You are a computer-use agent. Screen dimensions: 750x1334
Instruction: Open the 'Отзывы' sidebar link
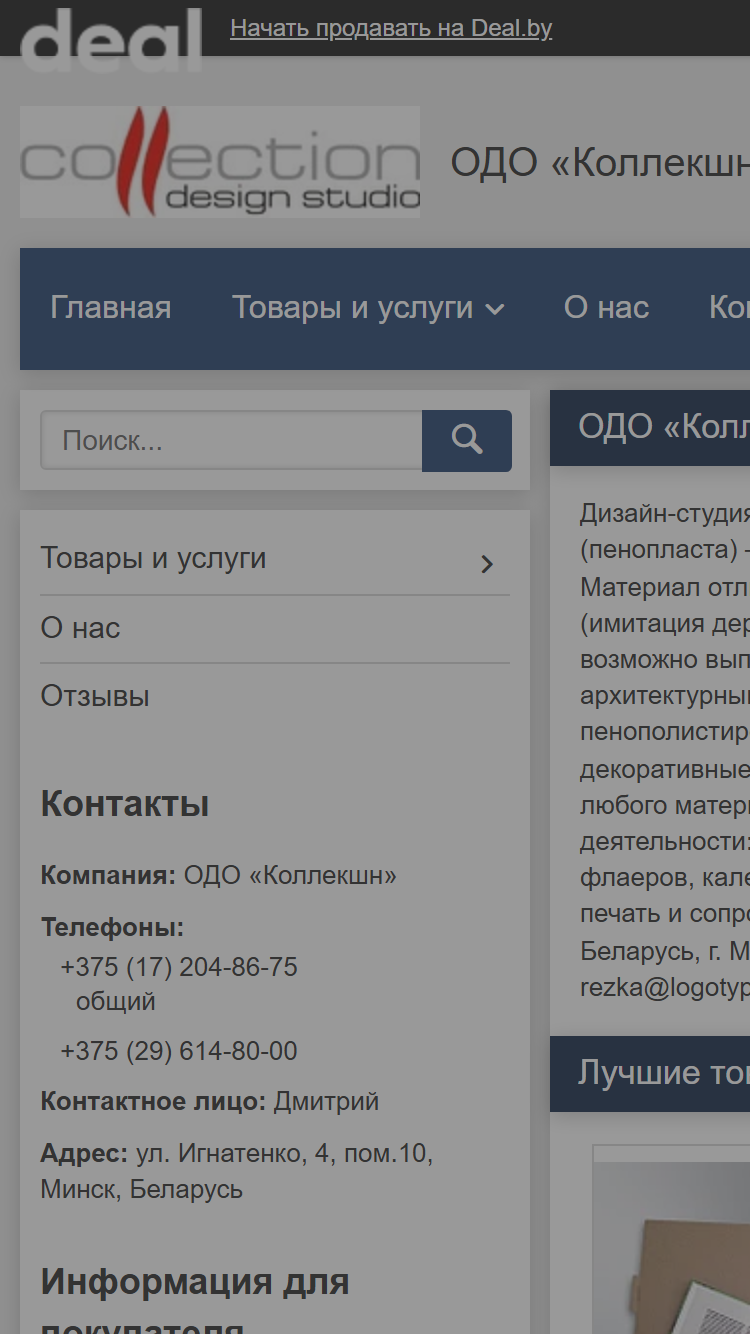pyautogui.click(x=95, y=696)
